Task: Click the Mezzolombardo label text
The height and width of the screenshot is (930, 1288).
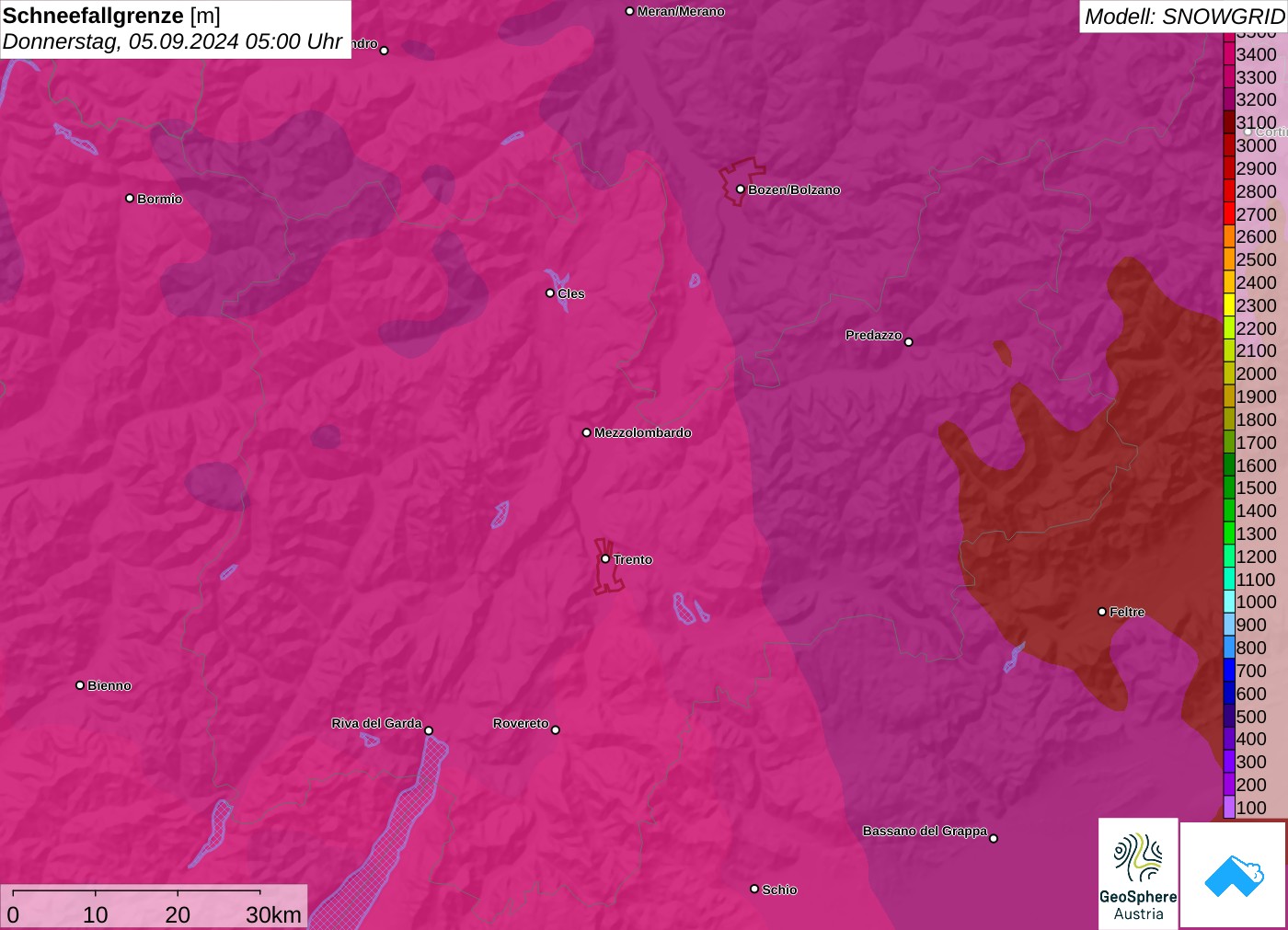Action: (x=643, y=432)
